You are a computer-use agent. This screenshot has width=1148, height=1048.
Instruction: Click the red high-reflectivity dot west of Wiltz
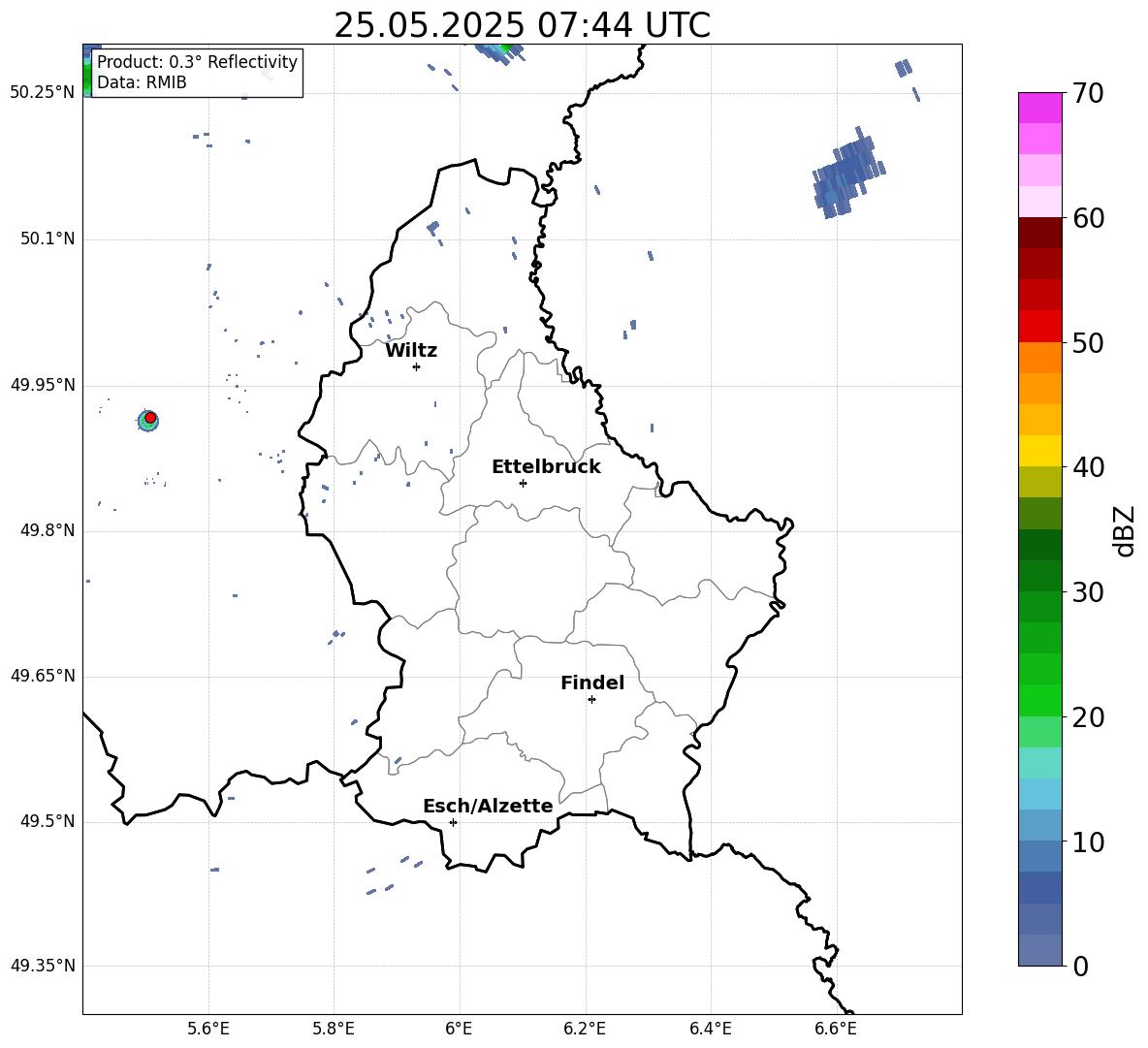[150, 418]
